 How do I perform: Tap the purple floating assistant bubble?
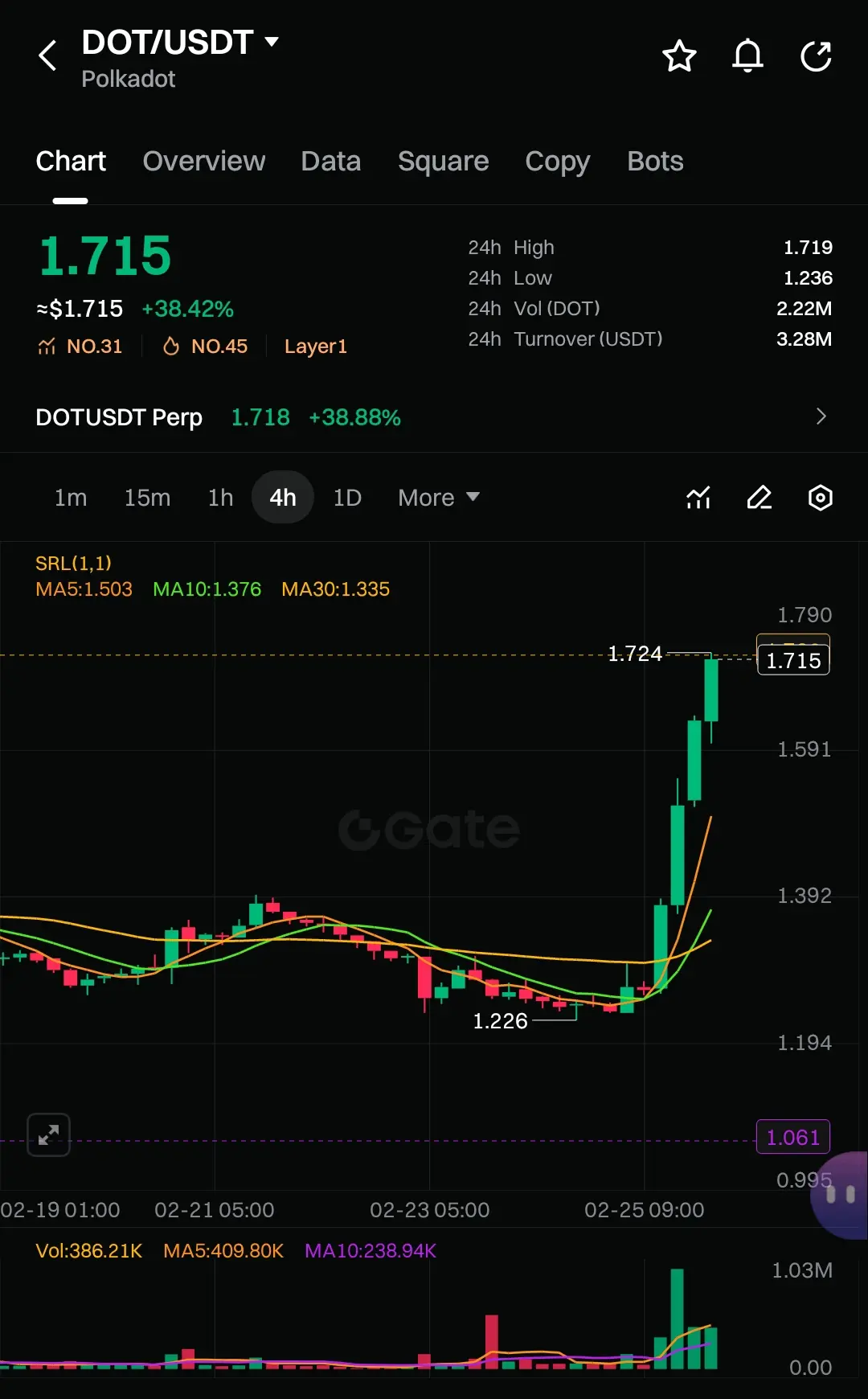[x=841, y=1195]
